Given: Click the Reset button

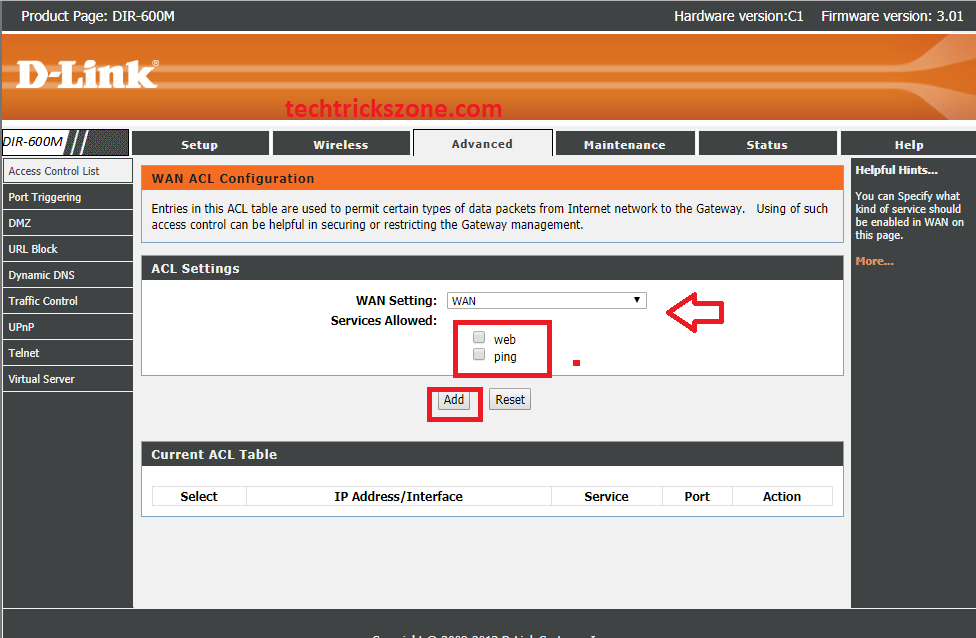Looking at the screenshot, I should [x=510, y=399].
